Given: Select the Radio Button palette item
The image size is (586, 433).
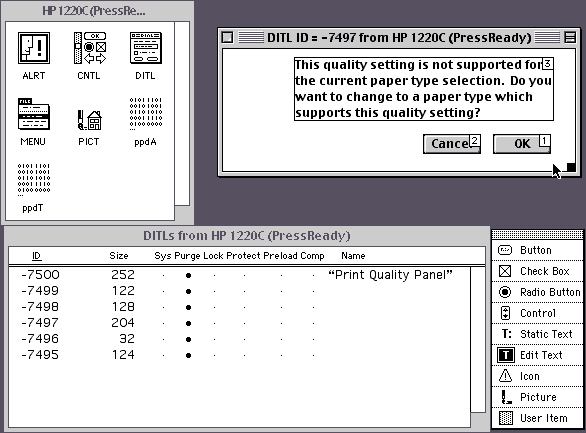Looking at the screenshot, I should 537,292.
